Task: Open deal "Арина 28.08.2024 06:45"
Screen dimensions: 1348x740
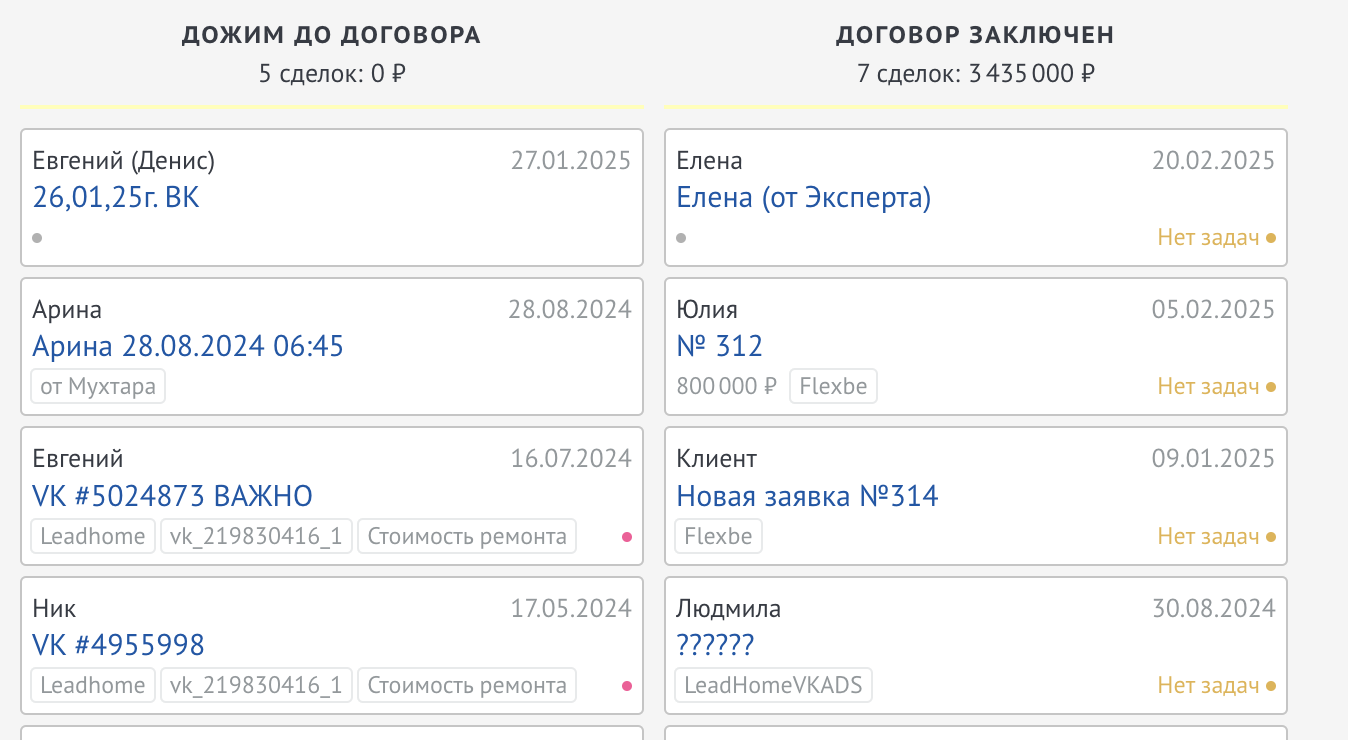Action: click(188, 347)
